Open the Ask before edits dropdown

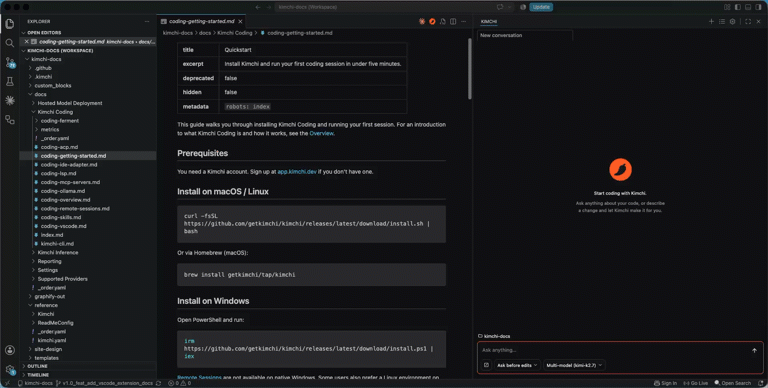[x=517, y=365]
